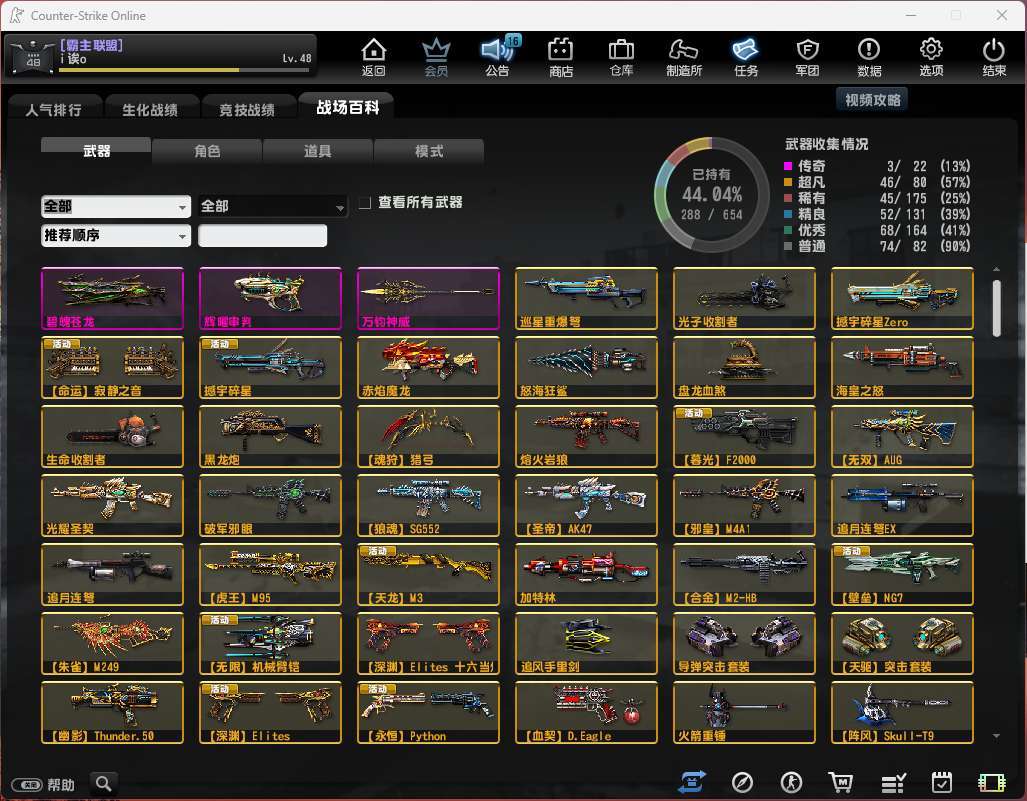Open the 推荐顺序 sort dropdown
Image resolution: width=1027 pixels, height=801 pixels.
click(116, 235)
